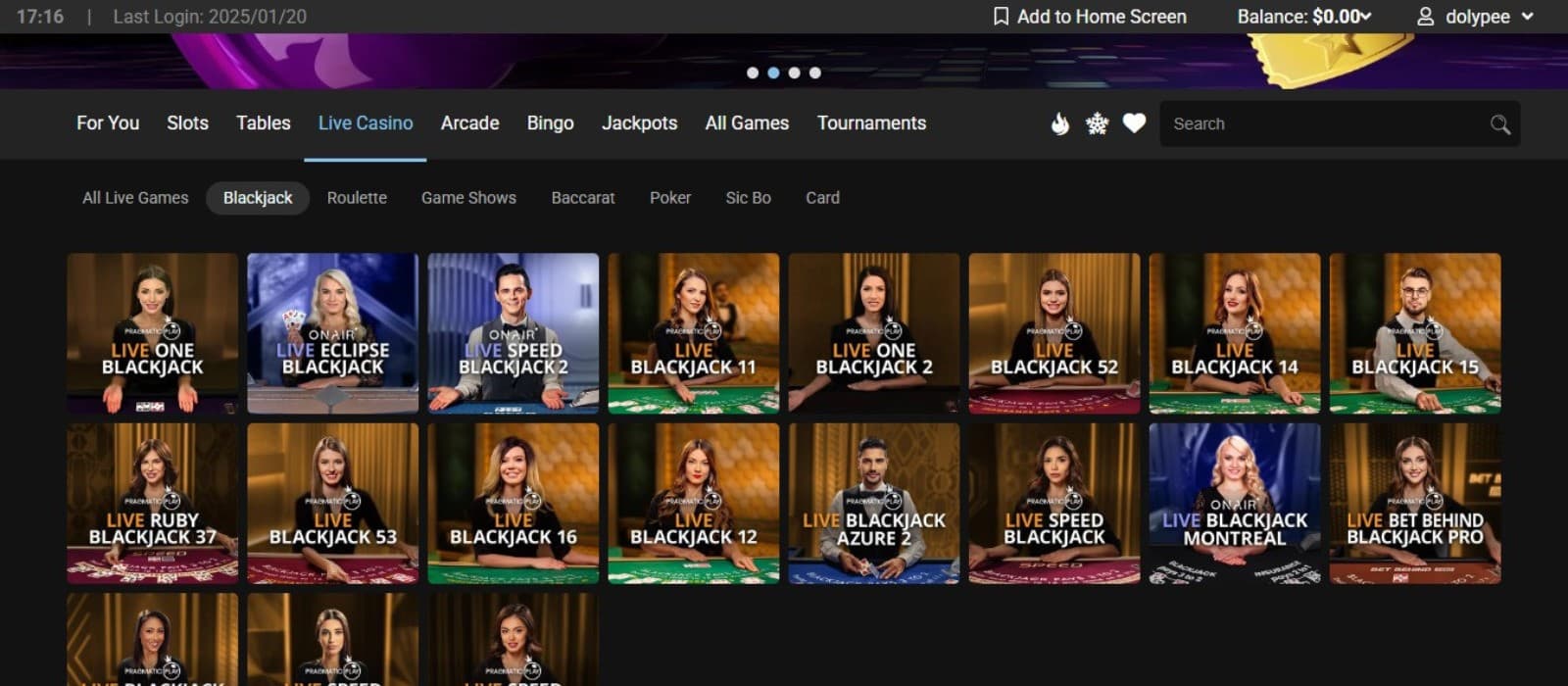Go to the Jackpots tab

click(x=639, y=123)
